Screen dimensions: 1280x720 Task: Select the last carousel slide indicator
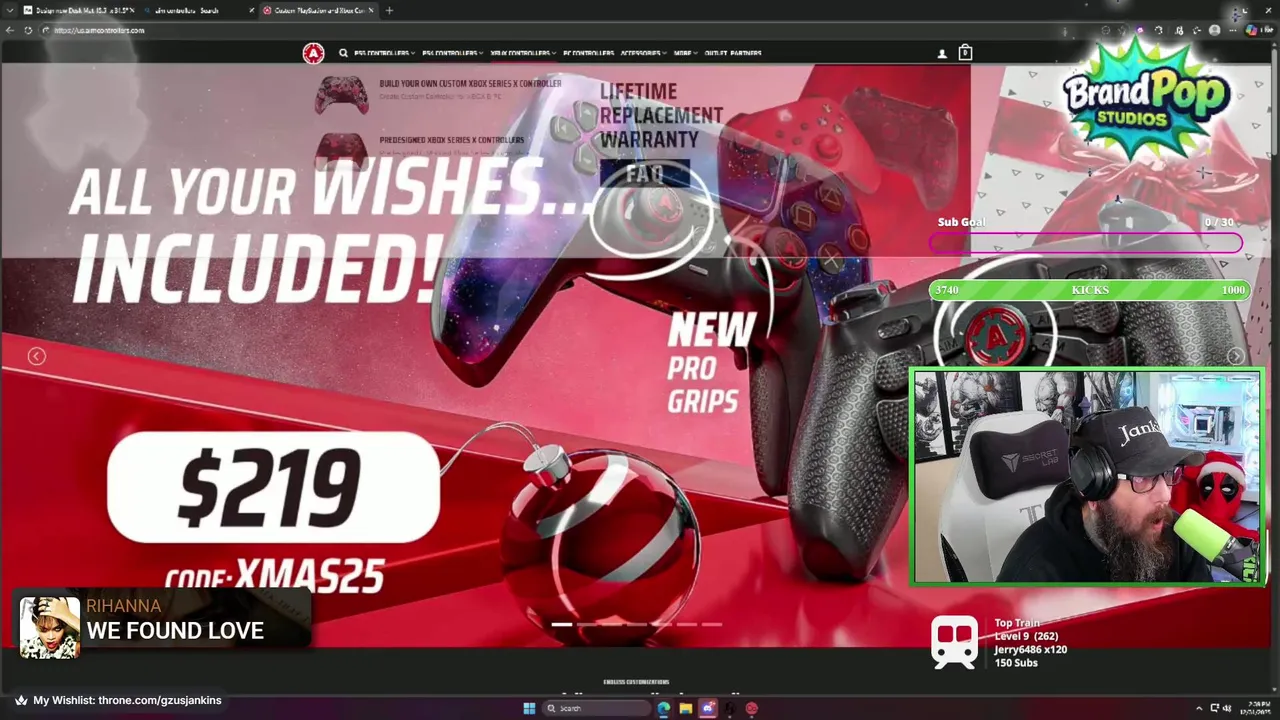point(712,624)
